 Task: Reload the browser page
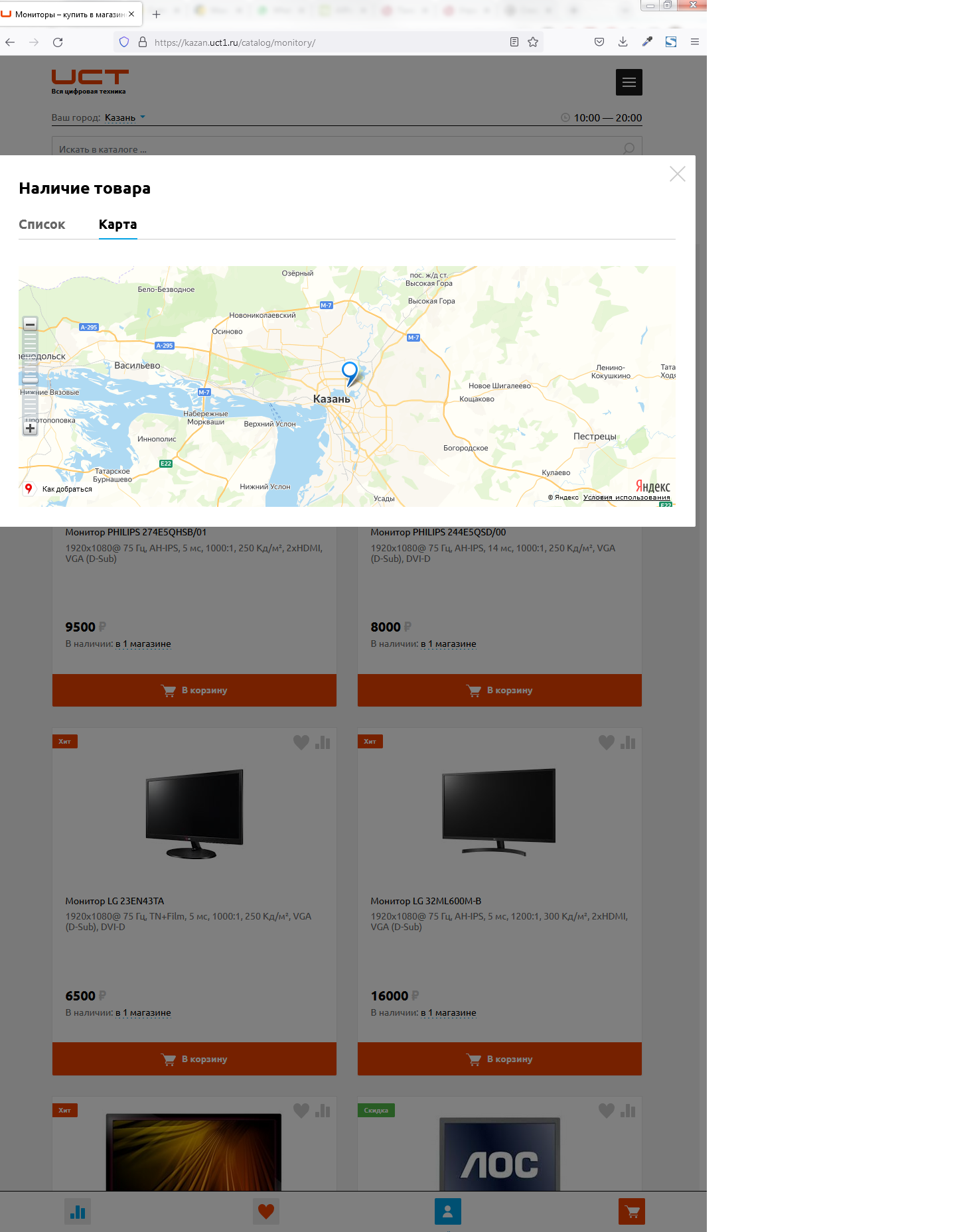(58, 42)
